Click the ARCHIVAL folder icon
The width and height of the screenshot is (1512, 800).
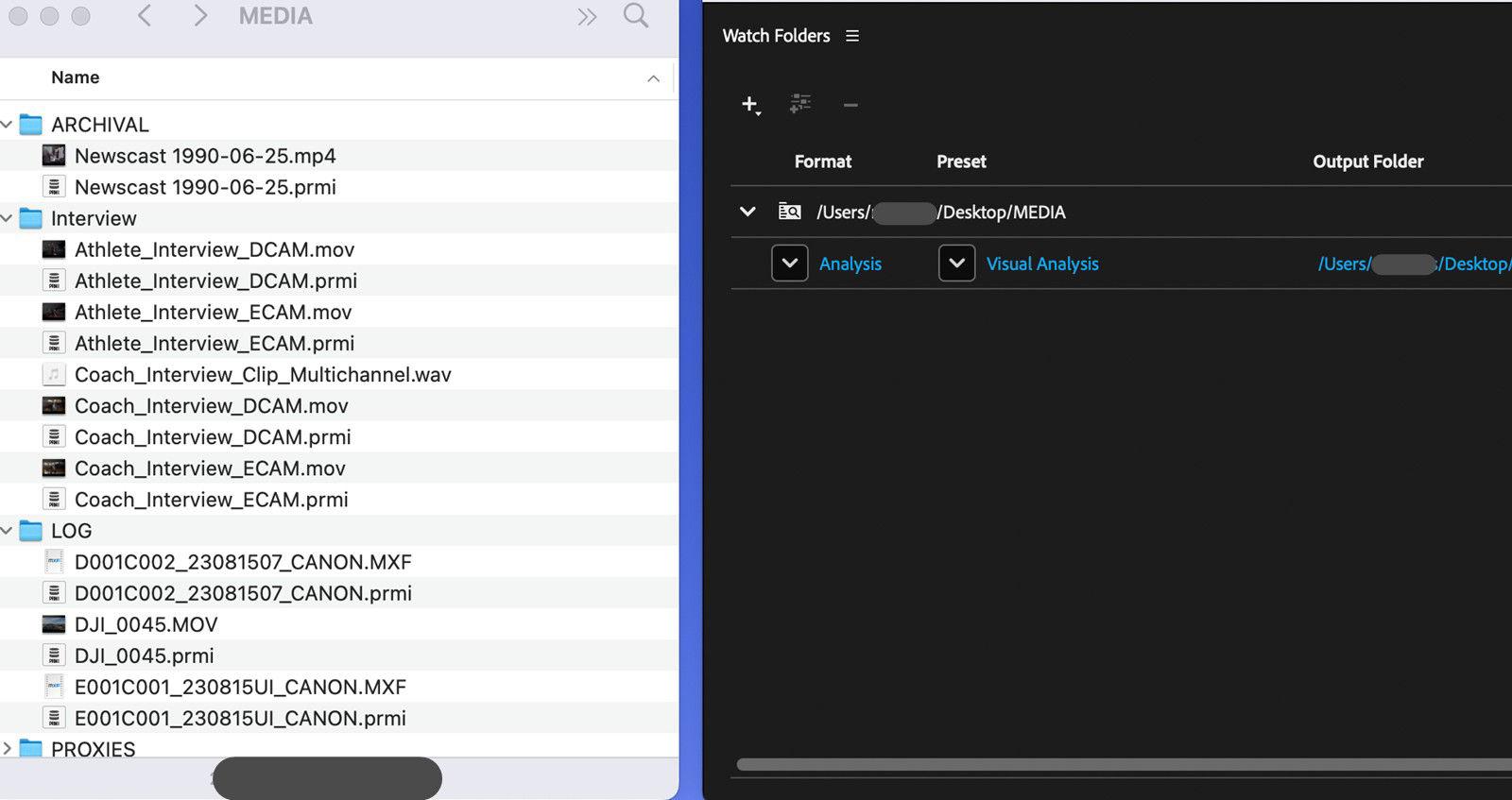click(x=31, y=125)
